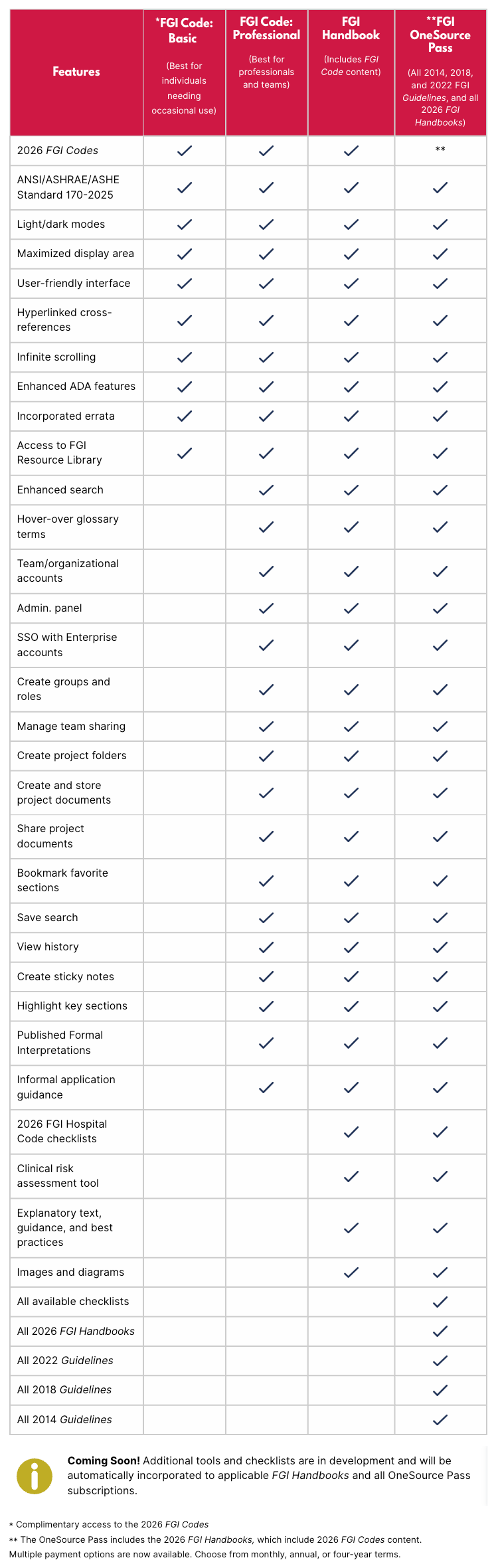Click OneSource checkmark for All 2014 Guidelines
This screenshot has height=1568, width=498.
[x=440, y=1420]
